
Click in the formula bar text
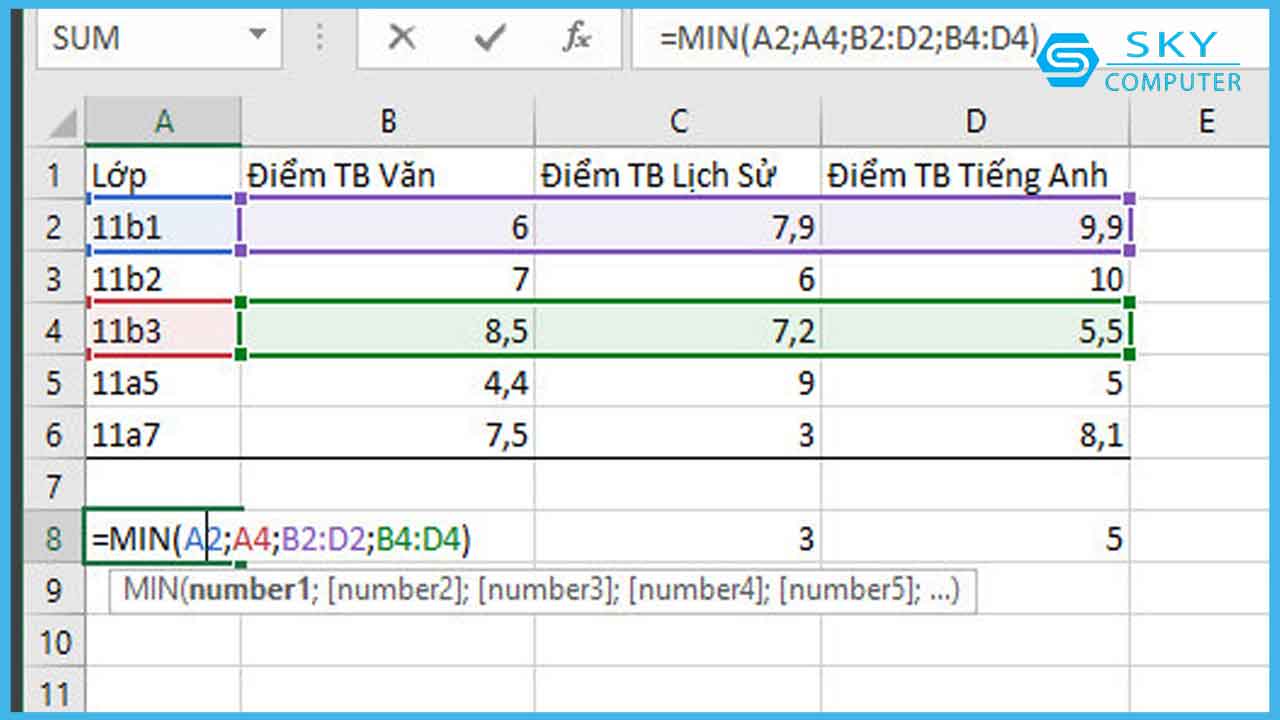pos(850,38)
